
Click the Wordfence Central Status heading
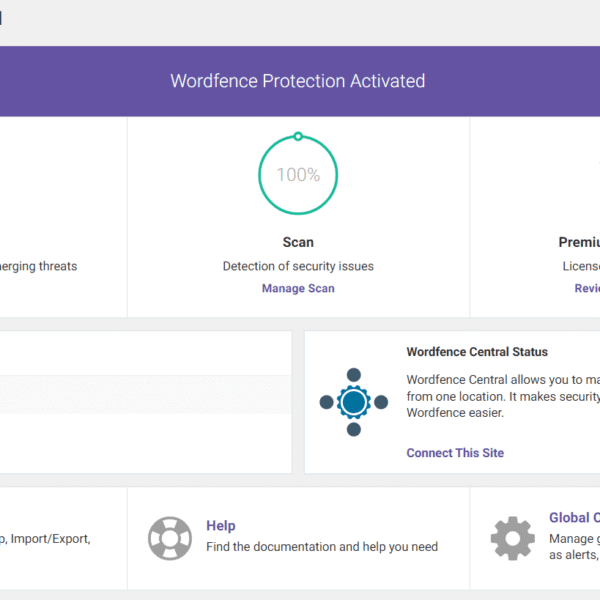click(x=477, y=352)
